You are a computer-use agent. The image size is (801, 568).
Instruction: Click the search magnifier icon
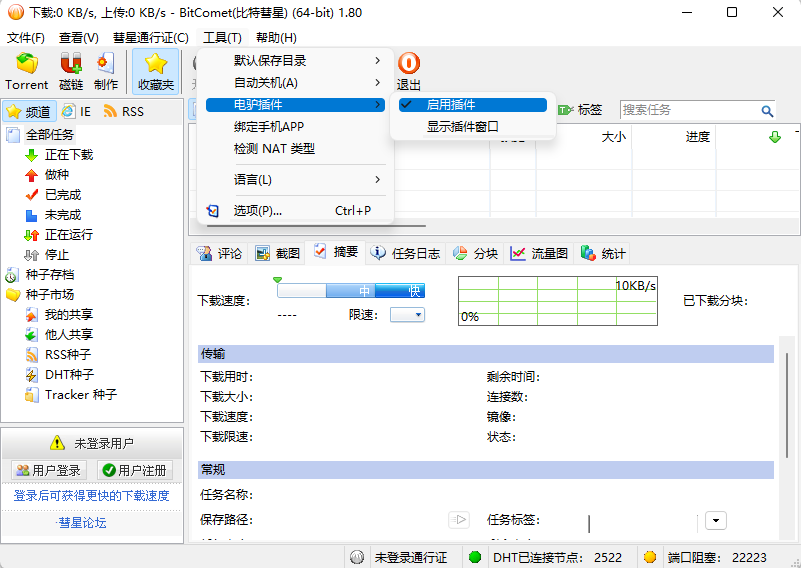click(767, 111)
